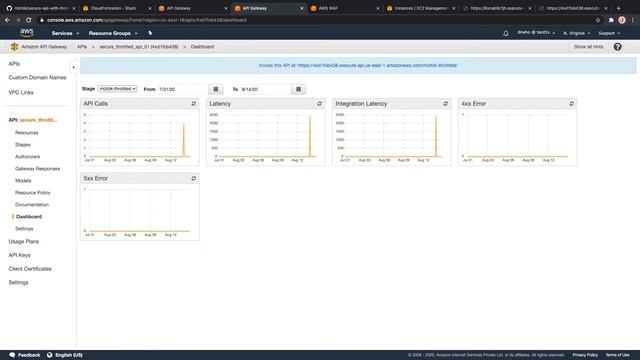Viewport: 640px width, 360px height.
Task: Refresh the API Calls chart
Action: 193,104
